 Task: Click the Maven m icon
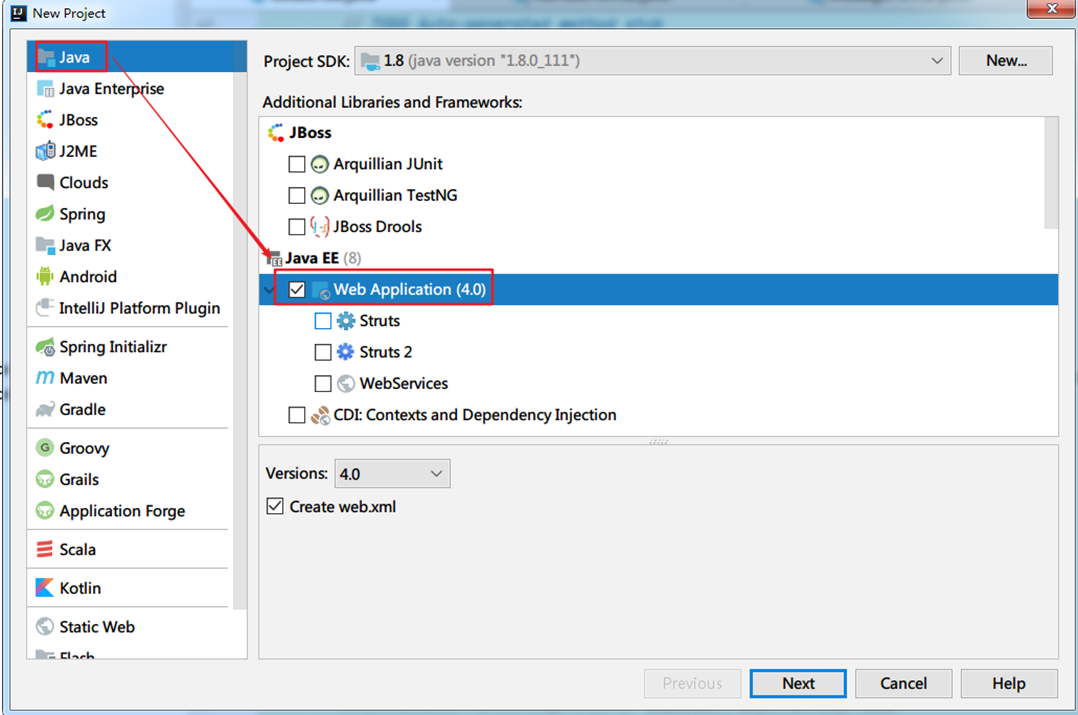[45, 377]
